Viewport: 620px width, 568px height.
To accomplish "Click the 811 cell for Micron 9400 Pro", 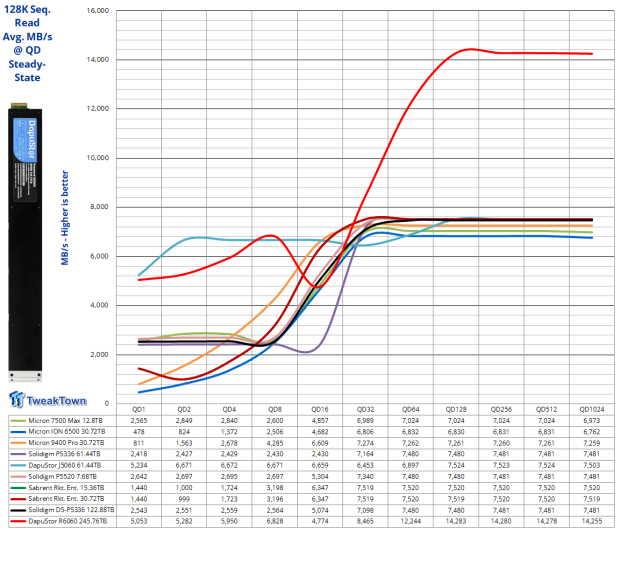I will click(x=139, y=443).
